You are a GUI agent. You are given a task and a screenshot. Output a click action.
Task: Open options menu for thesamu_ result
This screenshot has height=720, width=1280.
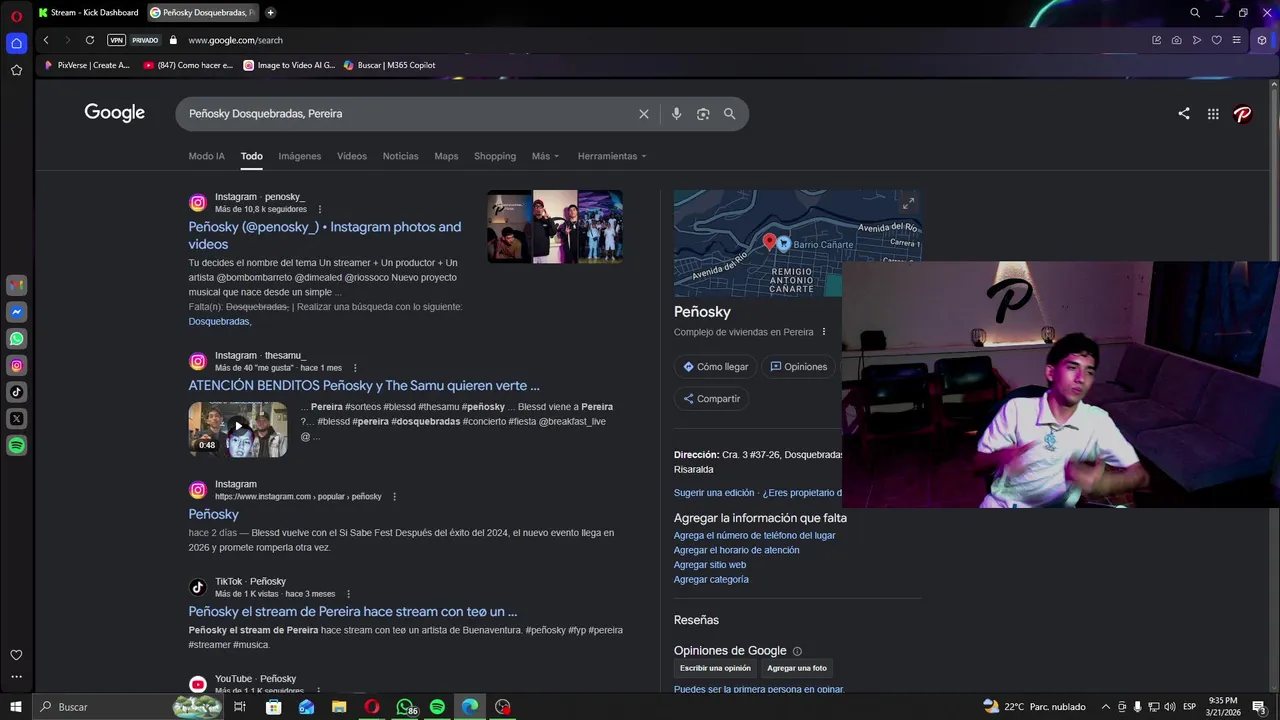(355, 368)
